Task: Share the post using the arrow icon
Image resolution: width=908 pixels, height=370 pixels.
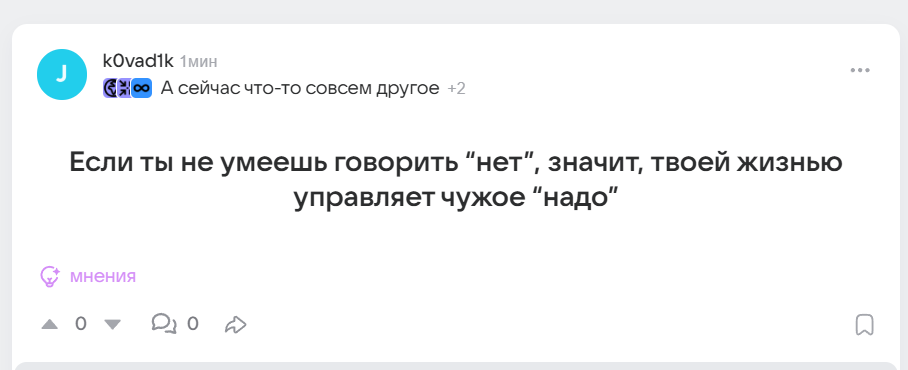Action: [x=236, y=324]
